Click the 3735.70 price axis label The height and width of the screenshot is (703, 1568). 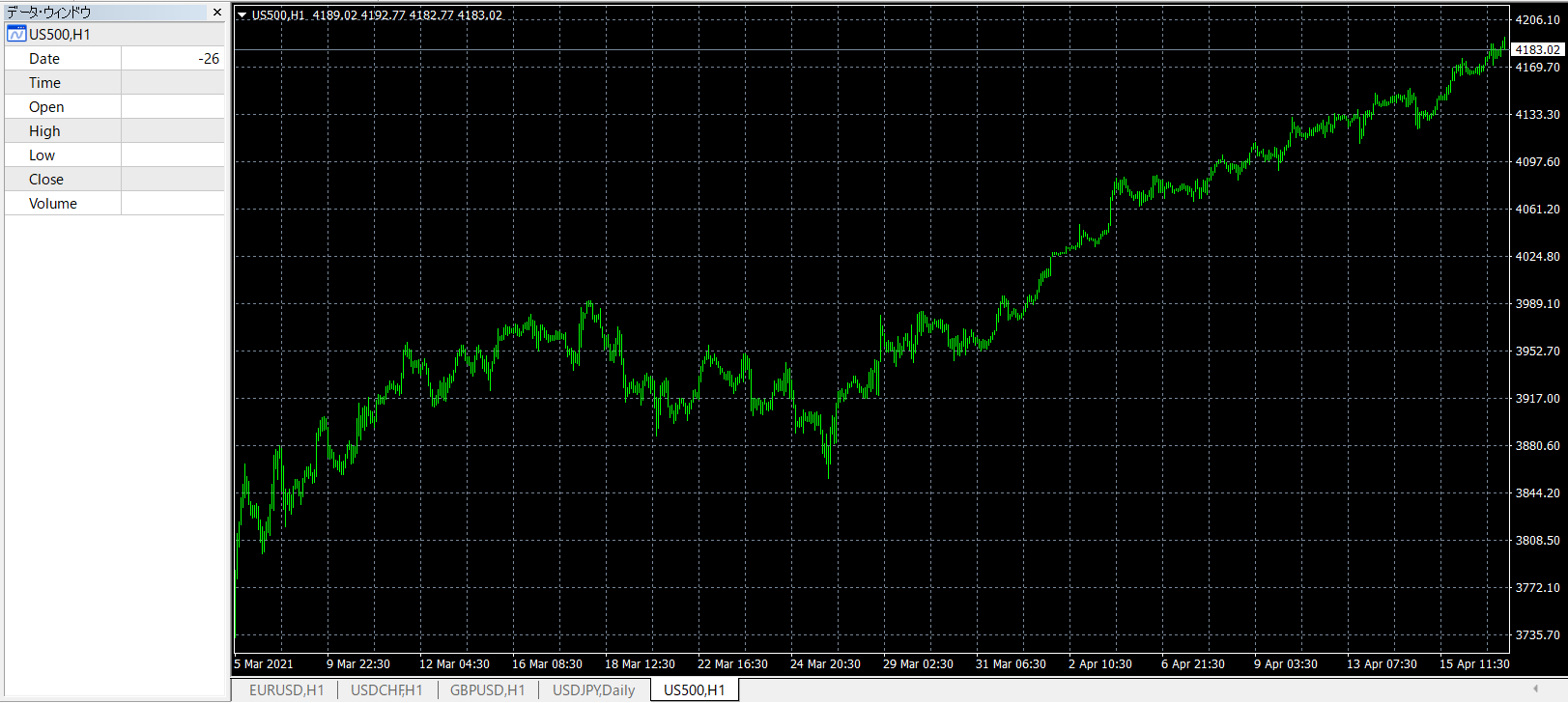click(1537, 635)
